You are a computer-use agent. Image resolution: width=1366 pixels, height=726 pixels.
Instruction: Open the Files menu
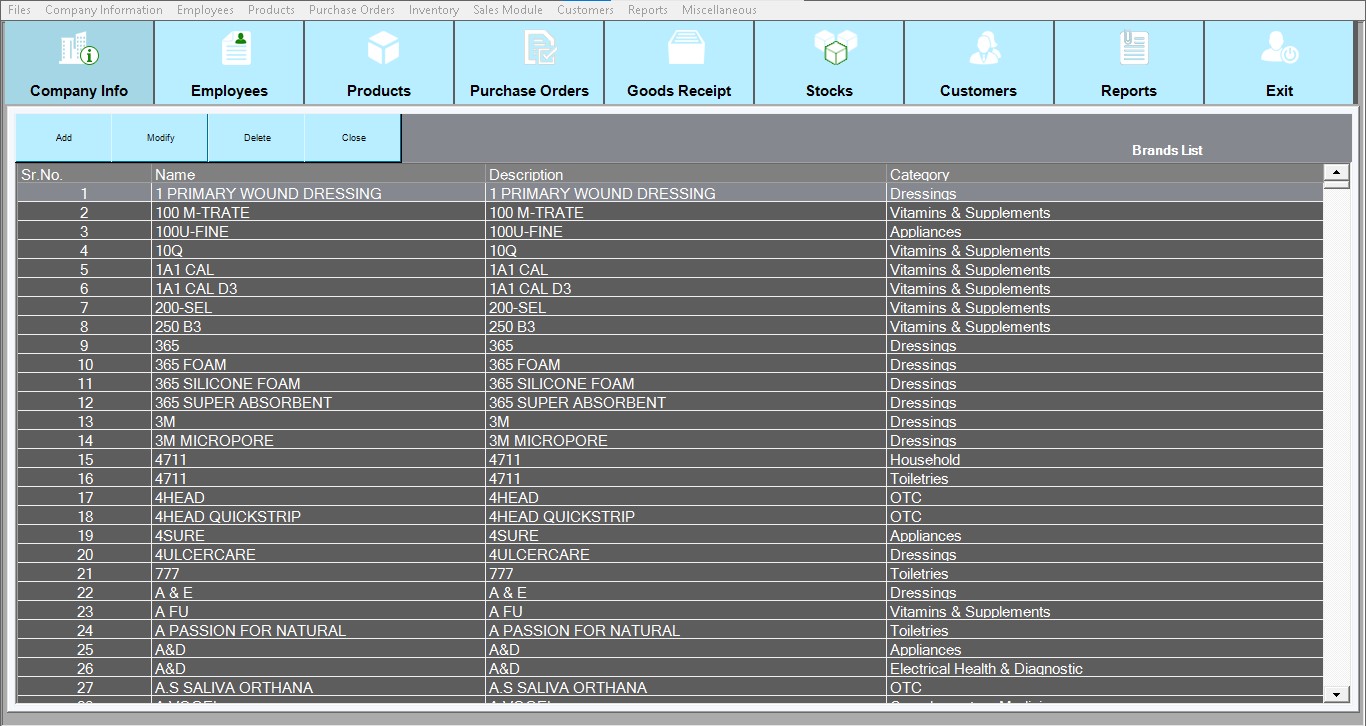19,10
